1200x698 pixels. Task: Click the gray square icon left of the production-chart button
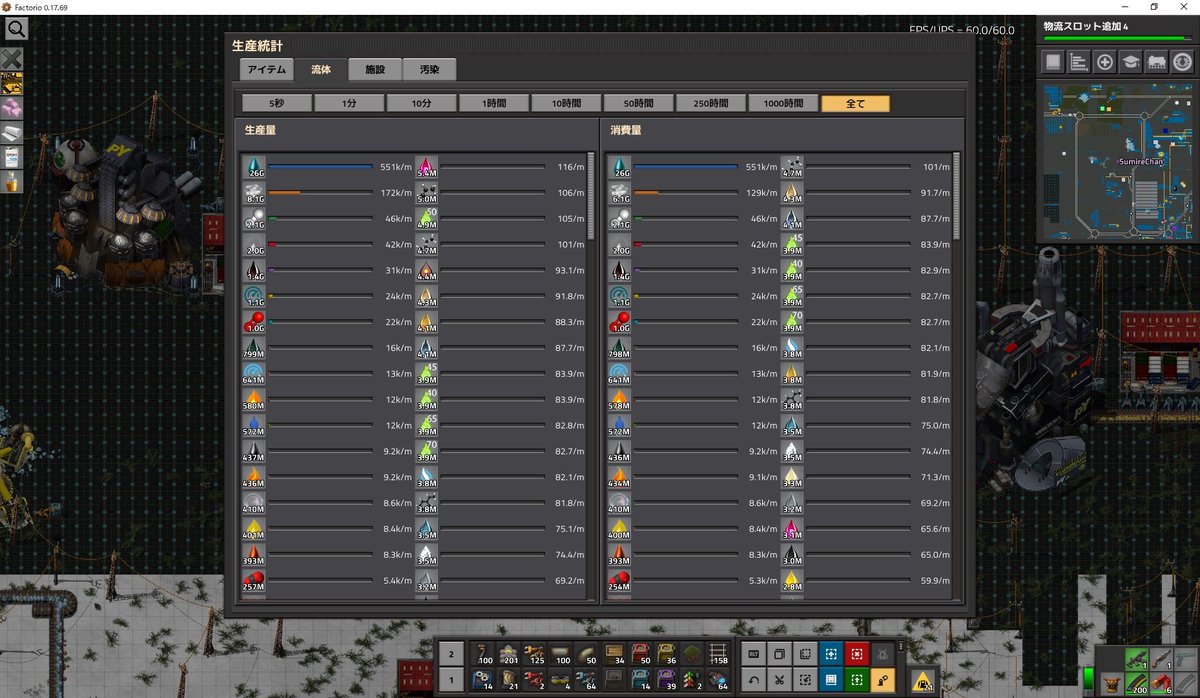pos(1053,62)
